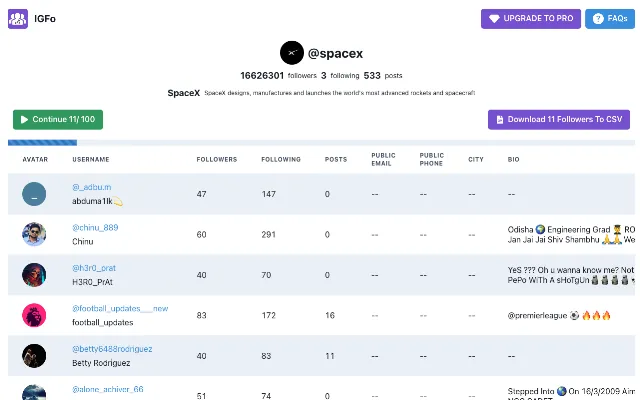Click the IGFo brand name
640x400 pixels.
tap(45, 19)
